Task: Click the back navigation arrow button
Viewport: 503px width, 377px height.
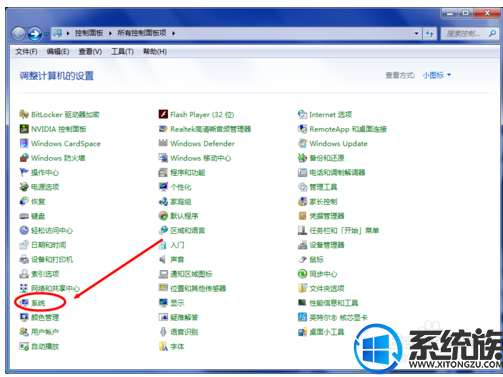Action: (19, 34)
